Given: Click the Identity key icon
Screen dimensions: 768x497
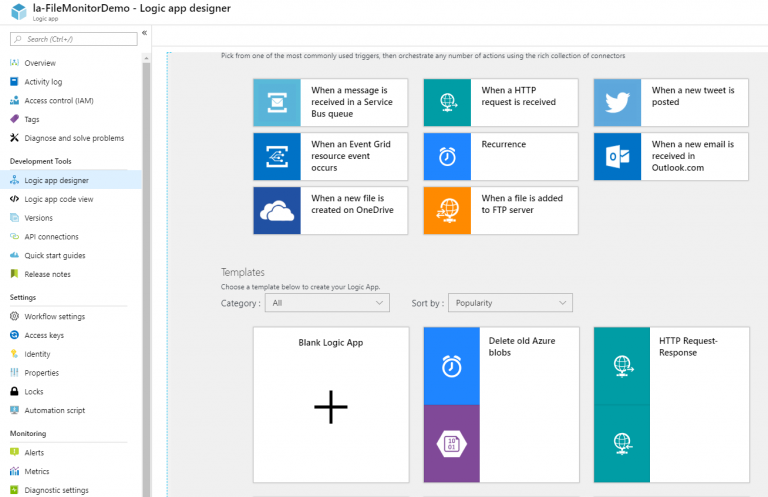Looking at the screenshot, I should click(x=14, y=354).
